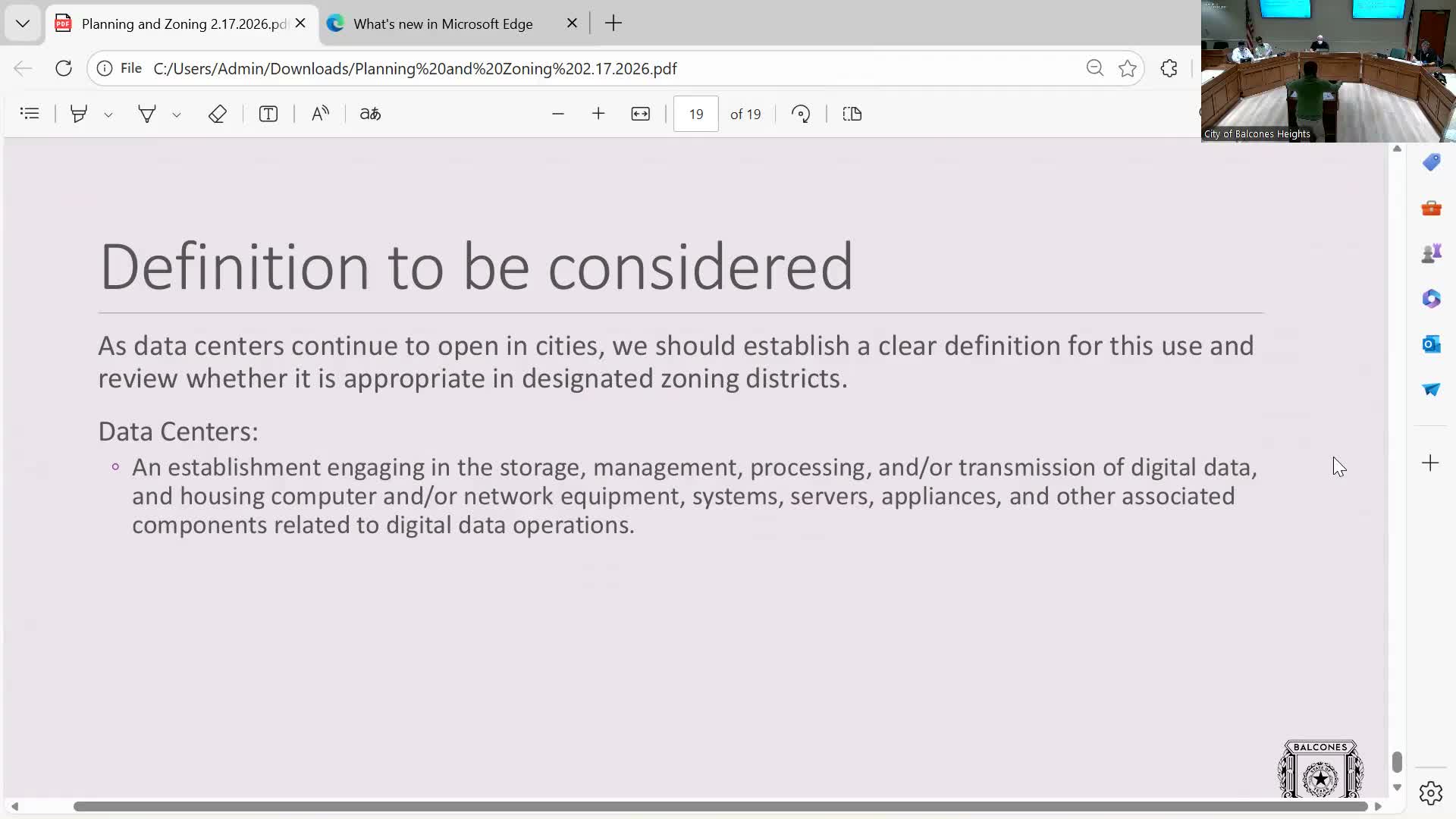
Task: Start Read aloud for this PDF
Action: tap(320, 114)
